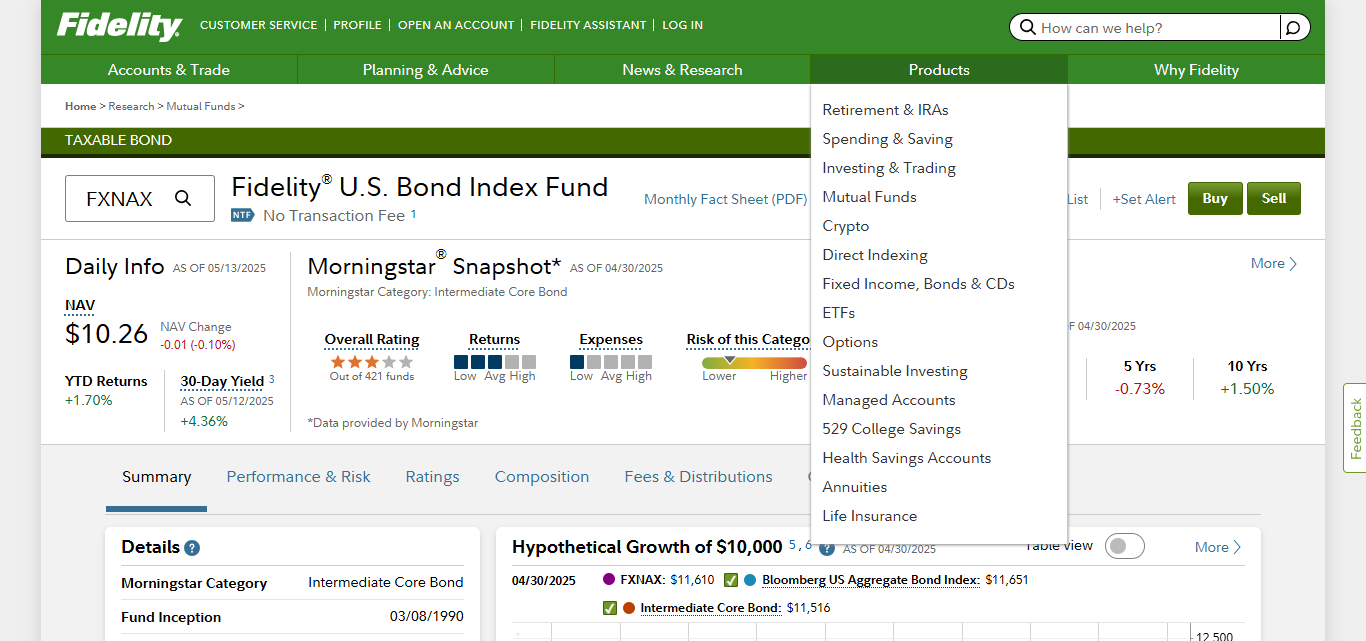Click the FXNAX symbol input field
Viewport: 1366px width, 641px height.
coord(140,198)
